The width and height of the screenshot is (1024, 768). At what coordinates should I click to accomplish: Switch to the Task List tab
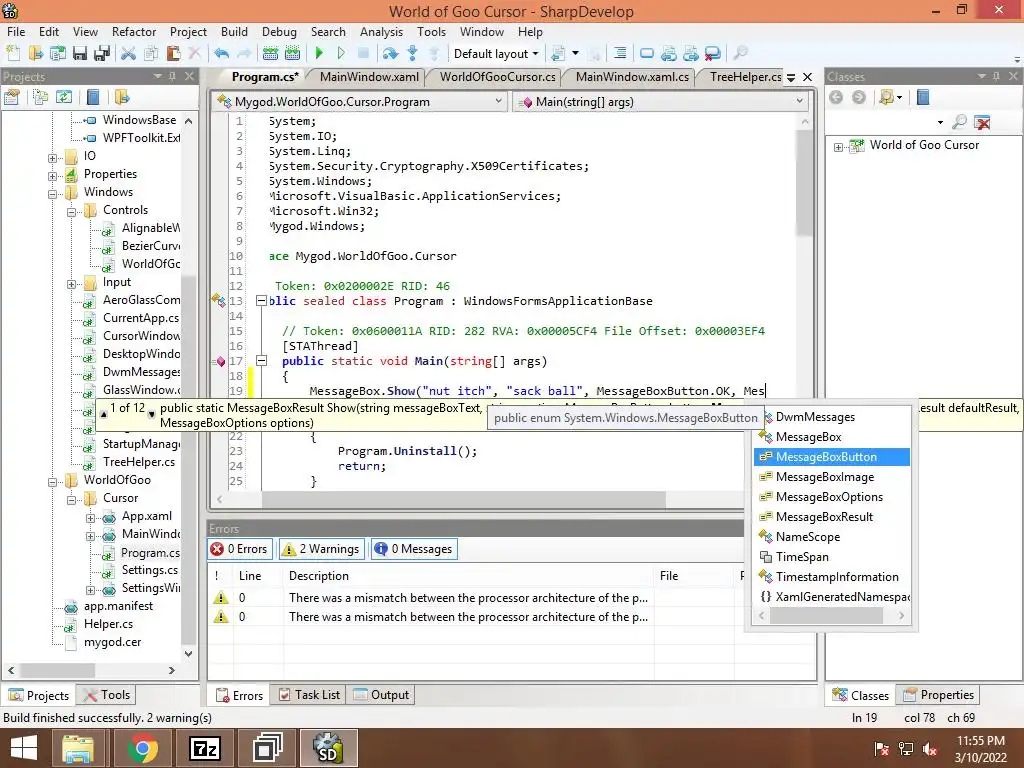tap(309, 695)
